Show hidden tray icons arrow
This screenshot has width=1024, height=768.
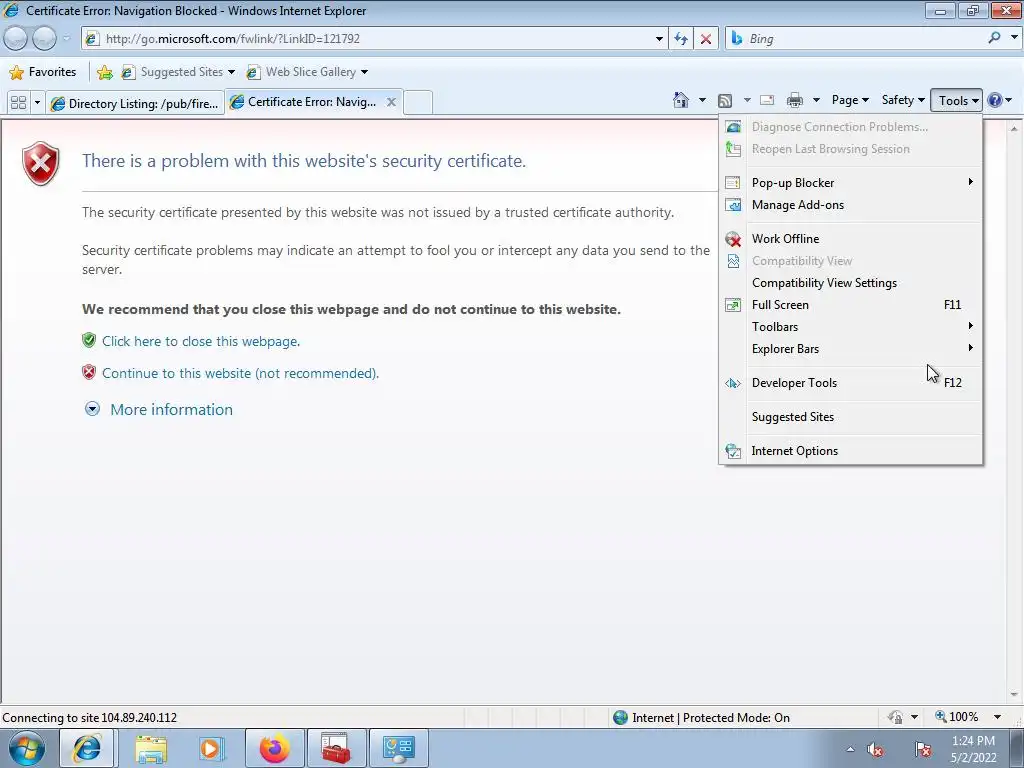pos(850,749)
